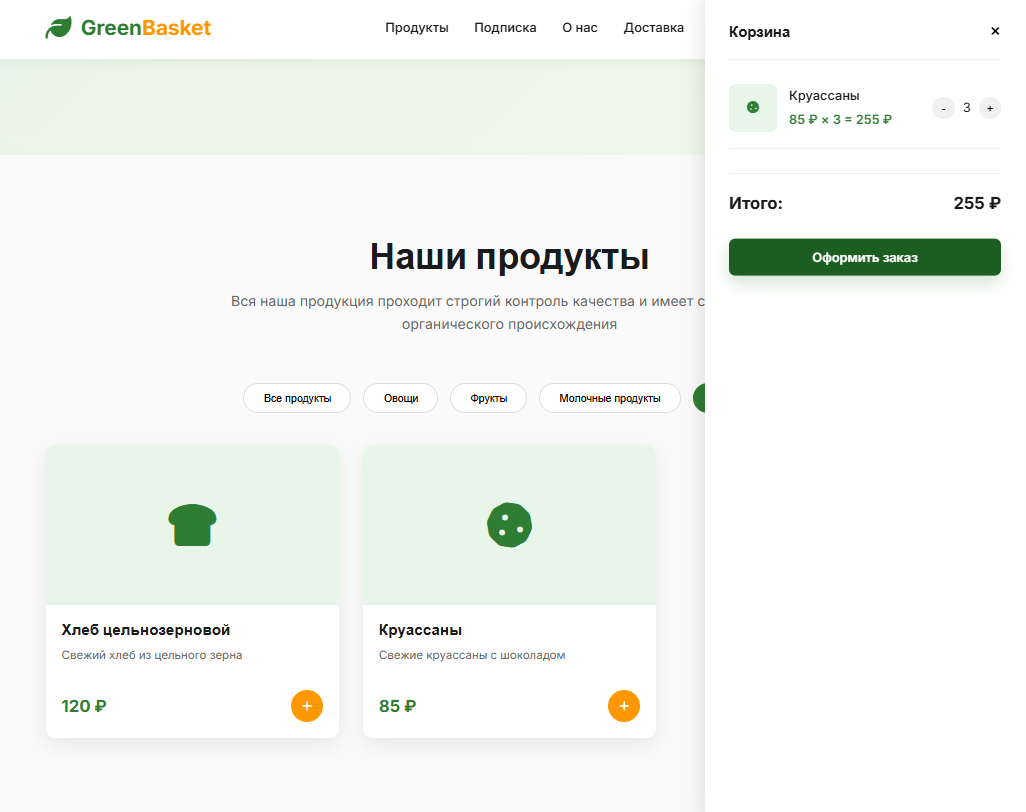Screen dimensions: 1026x812
Task: Open the Круассаны product card title
Action: point(420,630)
